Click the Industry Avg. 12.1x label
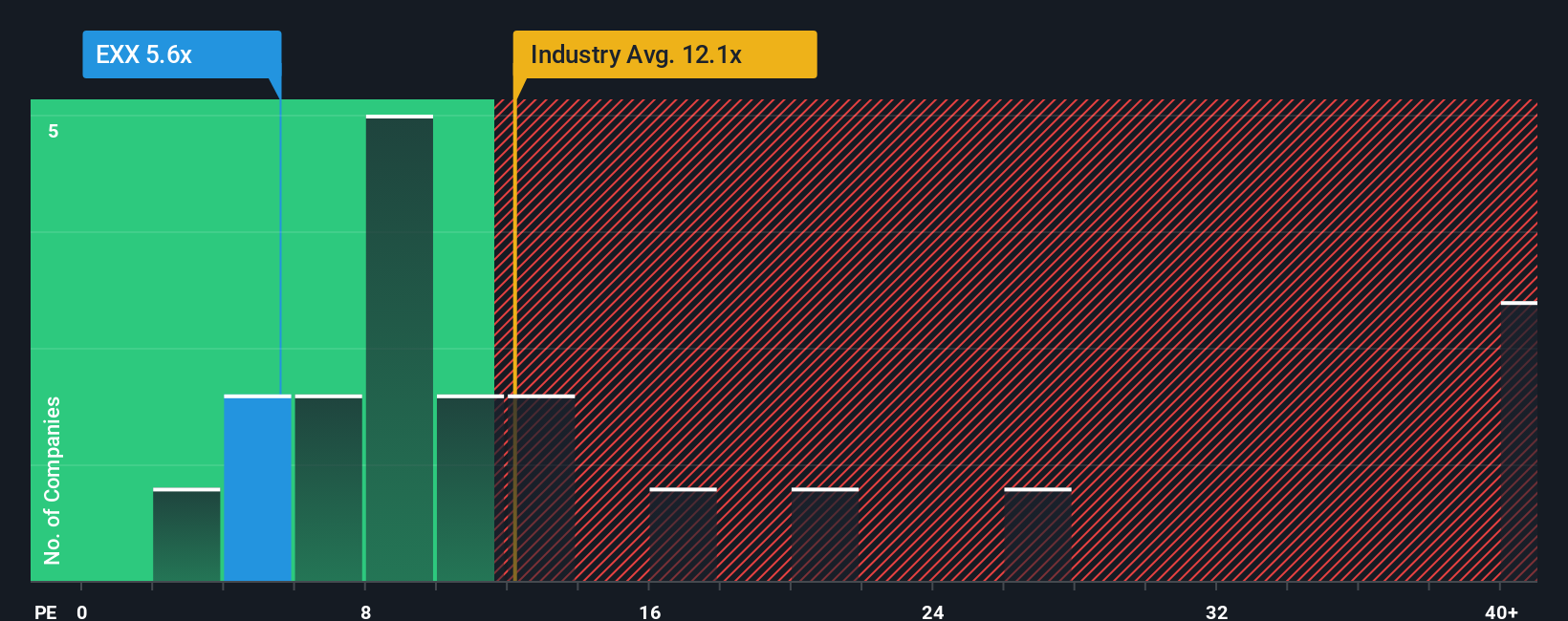Image resolution: width=1568 pixels, height=621 pixels. (664, 54)
